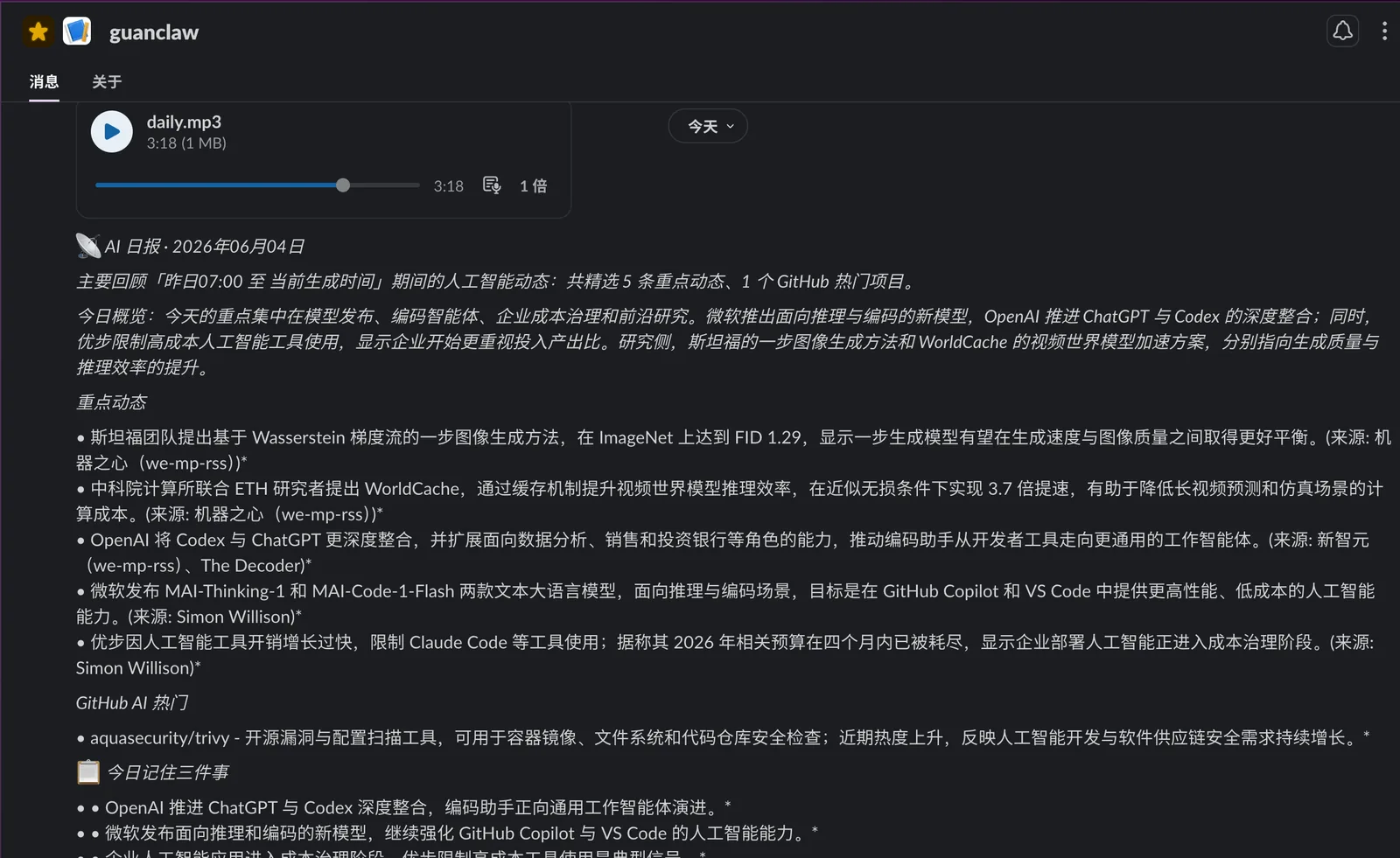Play the daily.mp3 audio clip

click(x=112, y=131)
